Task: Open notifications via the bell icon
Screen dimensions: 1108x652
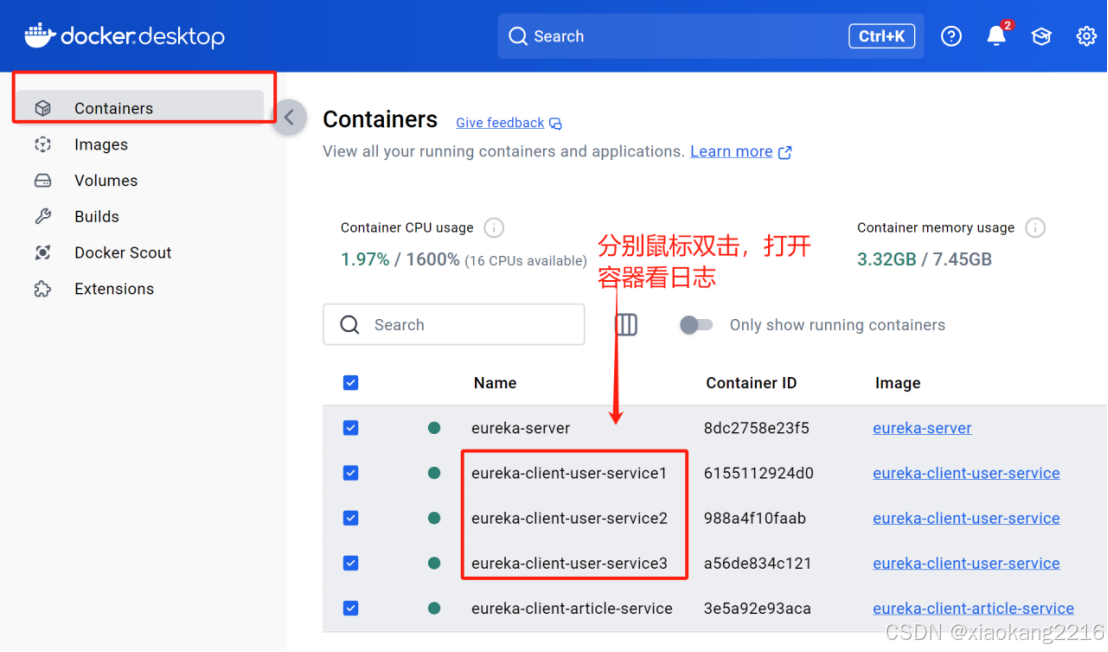Action: [996, 35]
